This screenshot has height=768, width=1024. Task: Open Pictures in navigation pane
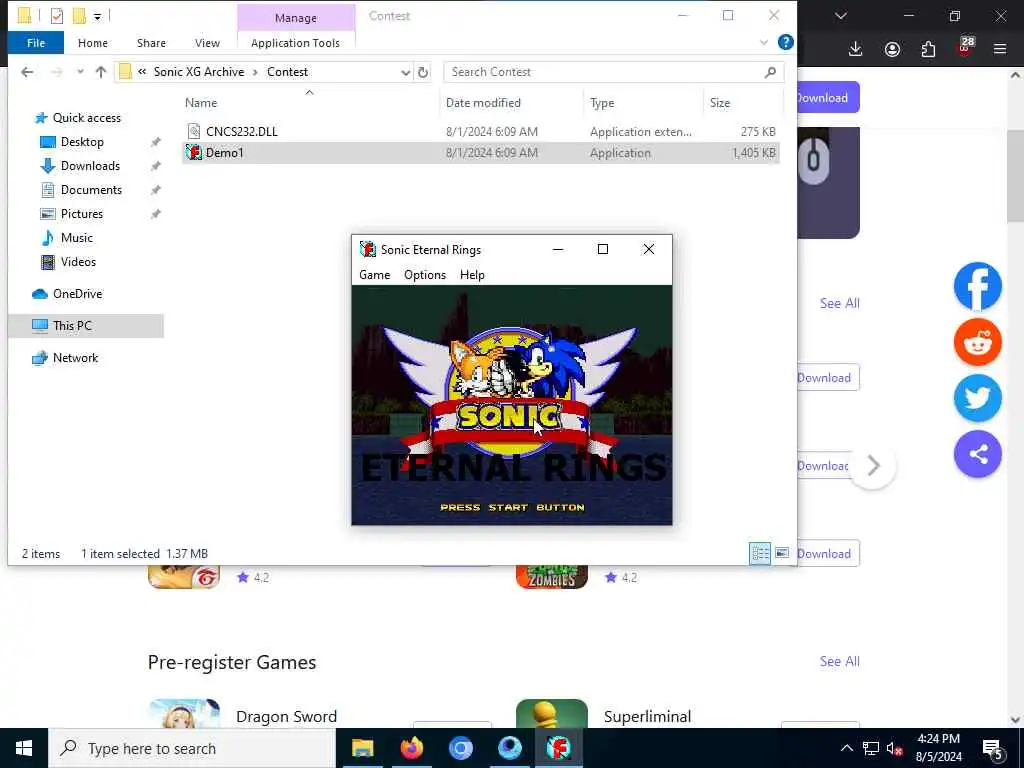(x=82, y=214)
